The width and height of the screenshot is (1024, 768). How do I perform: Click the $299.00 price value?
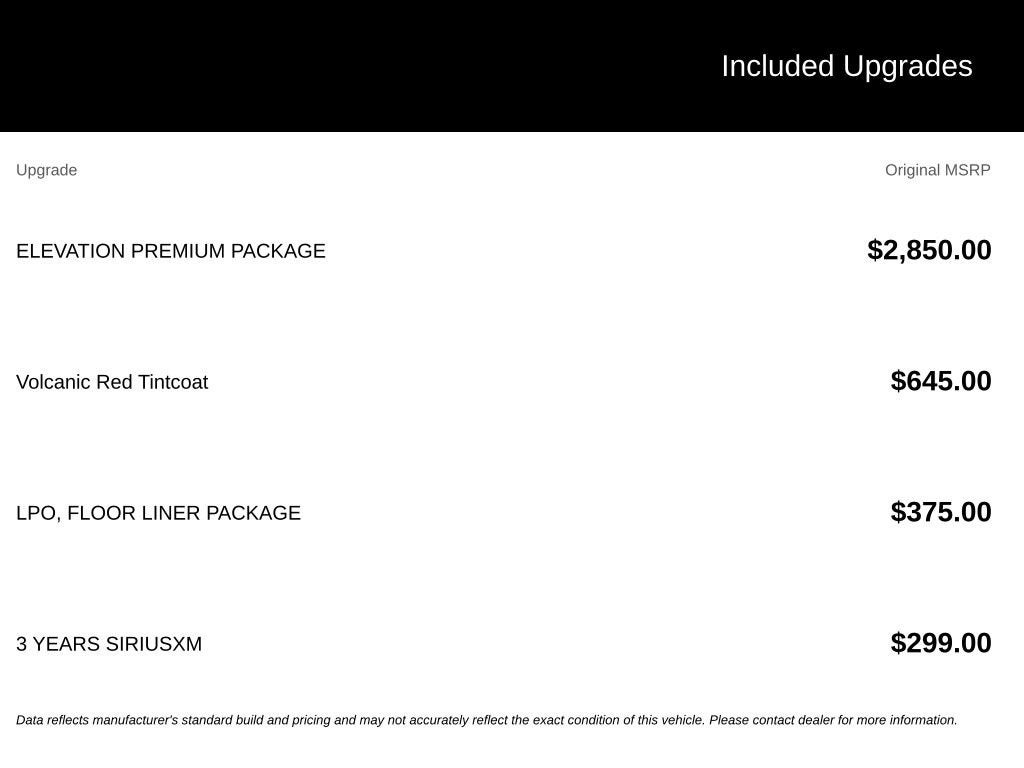point(940,643)
